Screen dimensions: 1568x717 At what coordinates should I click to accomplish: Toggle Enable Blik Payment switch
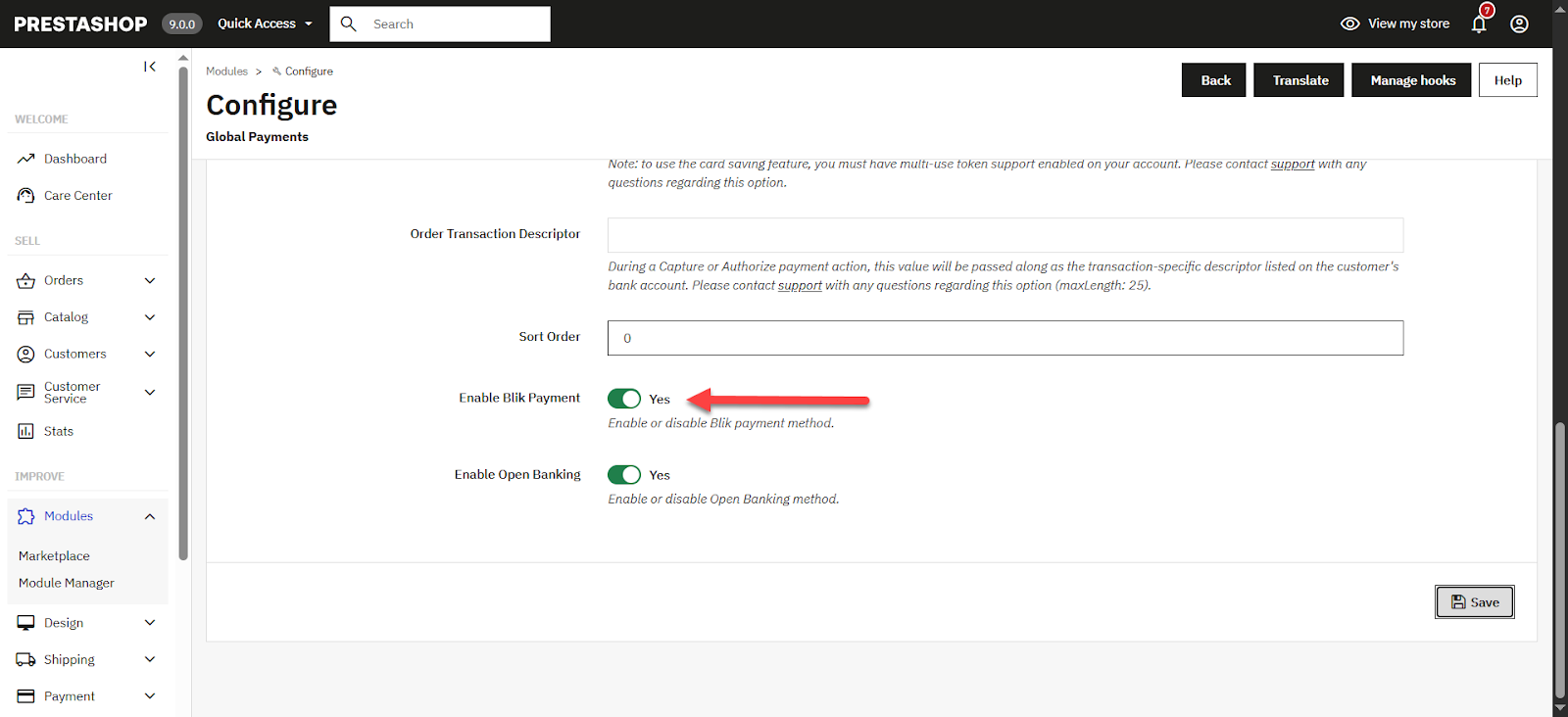(624, 399)
